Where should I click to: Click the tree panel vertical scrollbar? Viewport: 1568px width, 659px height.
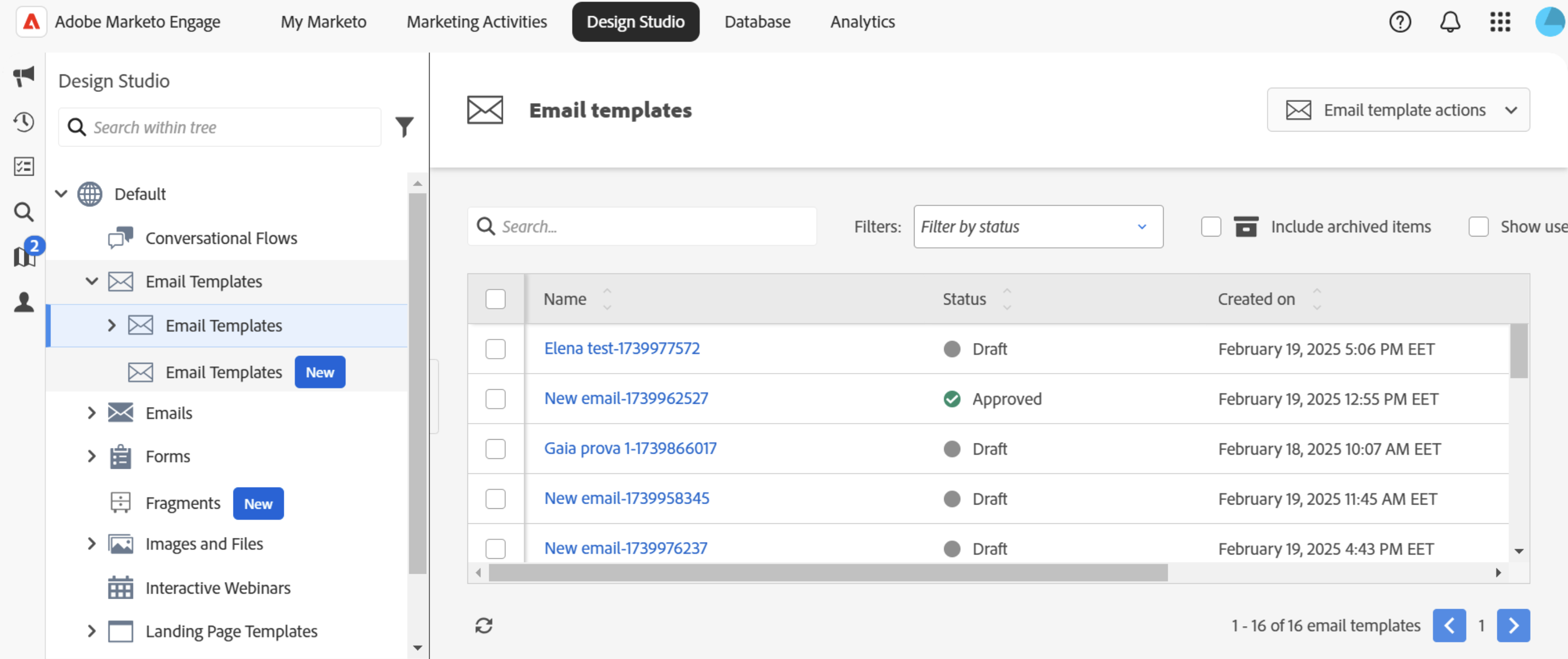pos(417,384)
